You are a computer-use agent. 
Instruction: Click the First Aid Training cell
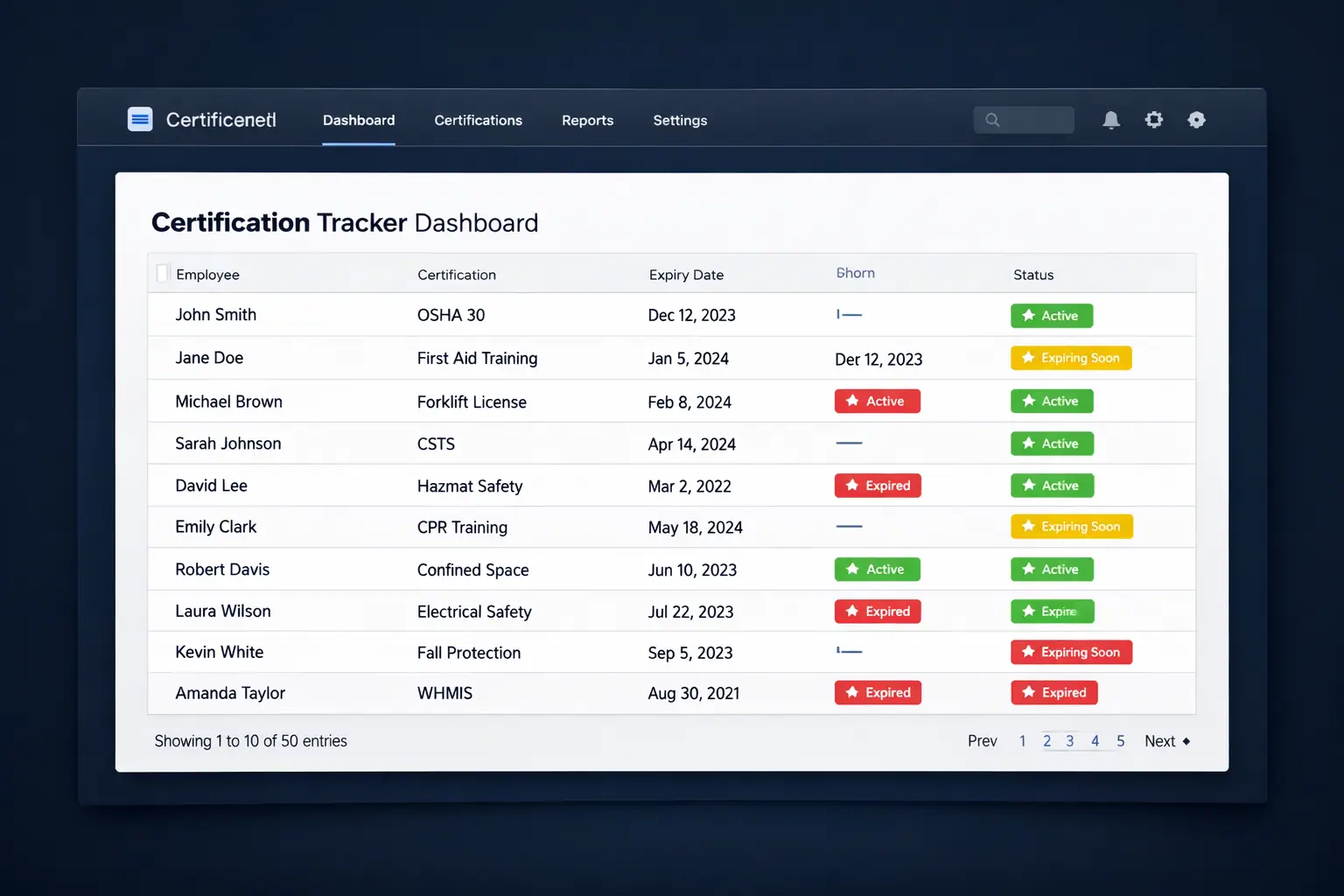477,359
